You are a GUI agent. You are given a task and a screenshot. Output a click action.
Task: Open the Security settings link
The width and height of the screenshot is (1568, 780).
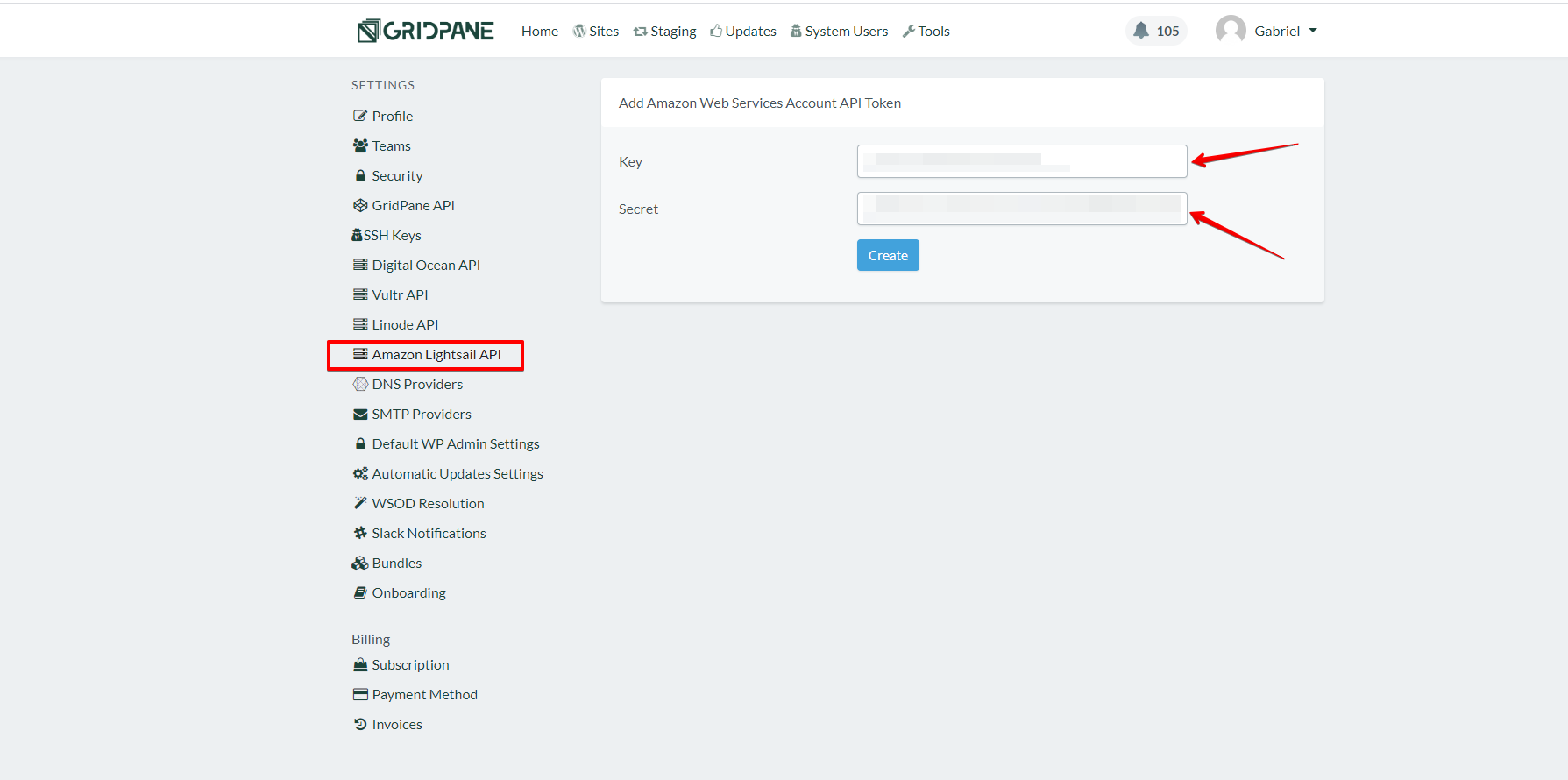[397, 175]
